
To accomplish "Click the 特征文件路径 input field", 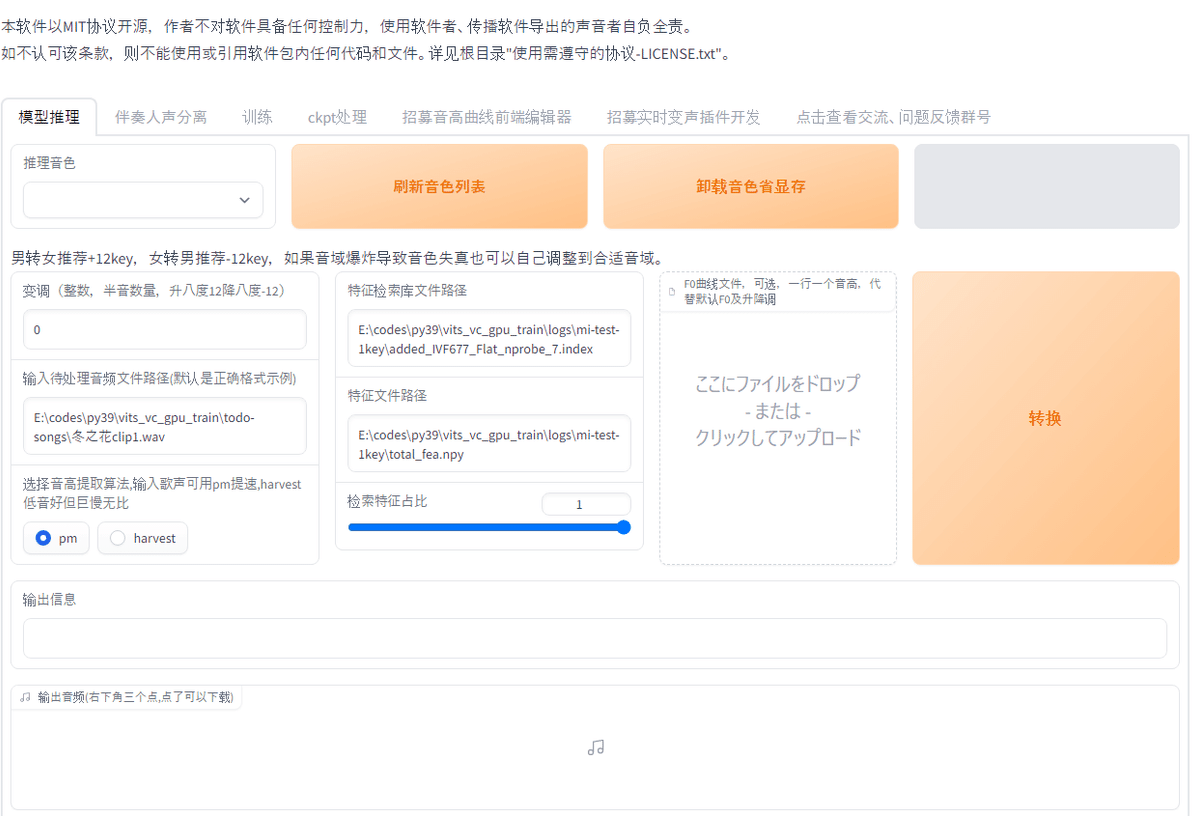I will click(489, 443).
